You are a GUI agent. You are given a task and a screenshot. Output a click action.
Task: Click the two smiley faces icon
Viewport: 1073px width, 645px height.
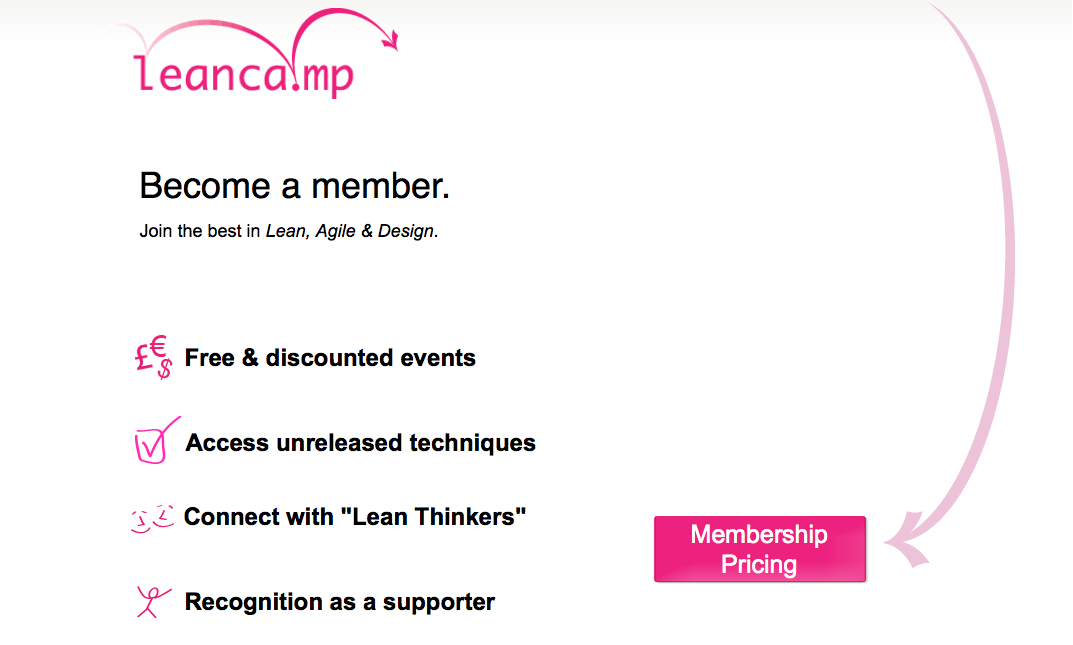[x=152, y=518]
